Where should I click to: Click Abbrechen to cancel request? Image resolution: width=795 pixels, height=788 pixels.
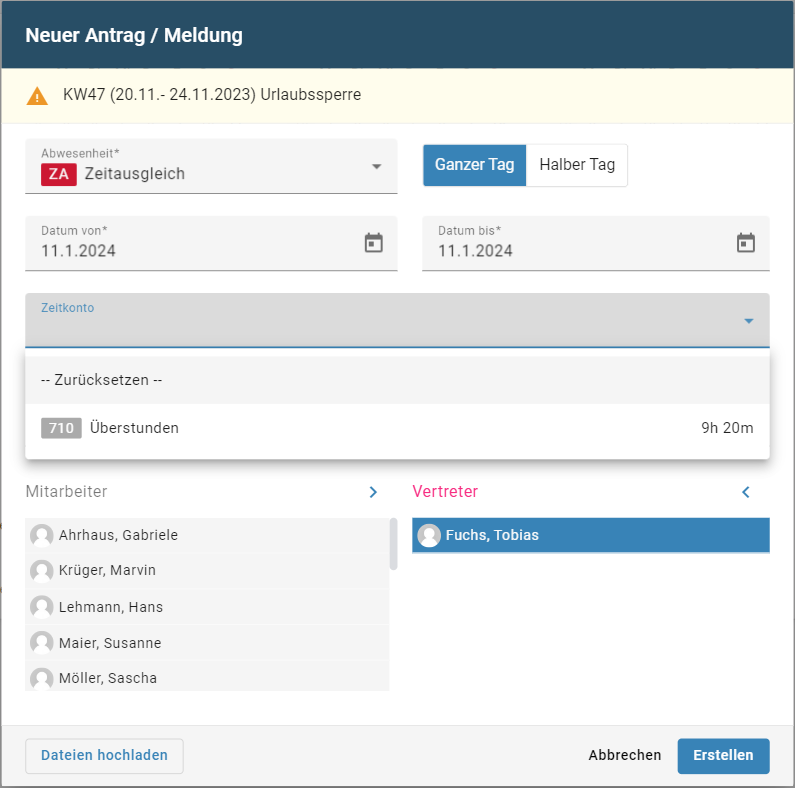(625, 755)
